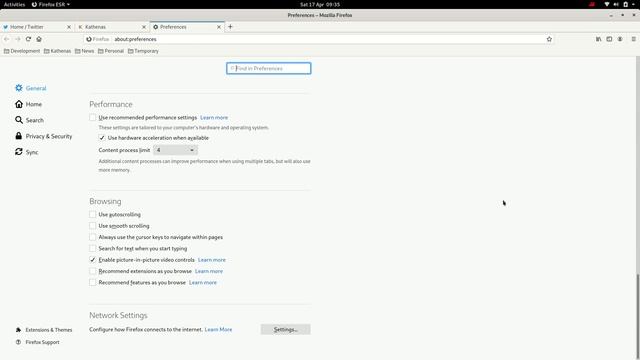
Task: Open the Sync preferences category
Action: (x=27, y=152)
